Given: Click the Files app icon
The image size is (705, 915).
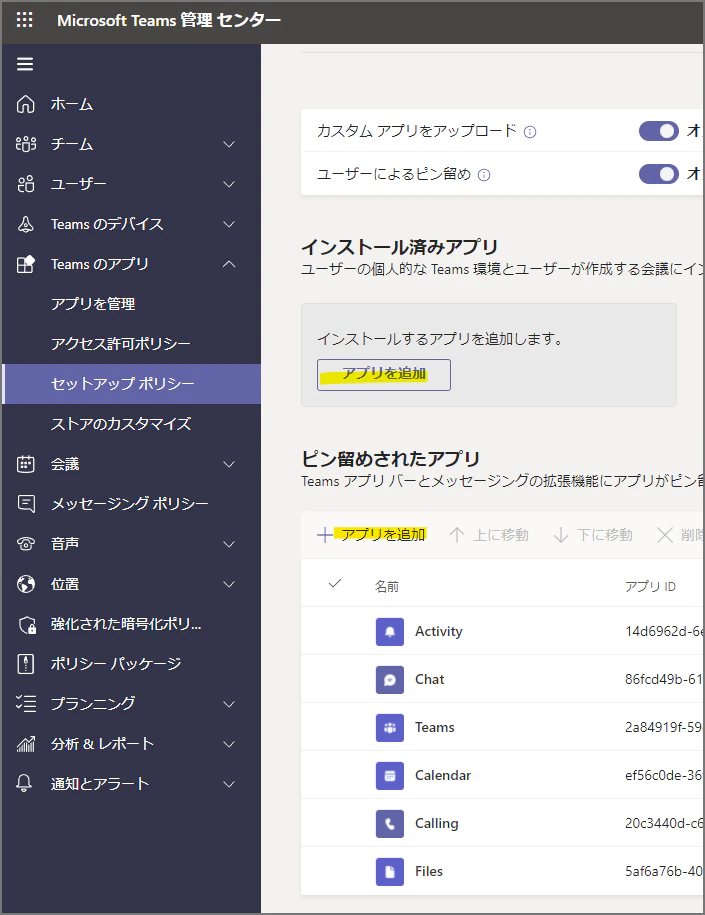Looking at the screenshot, I should pyautogui.click(x=390, y=872).
